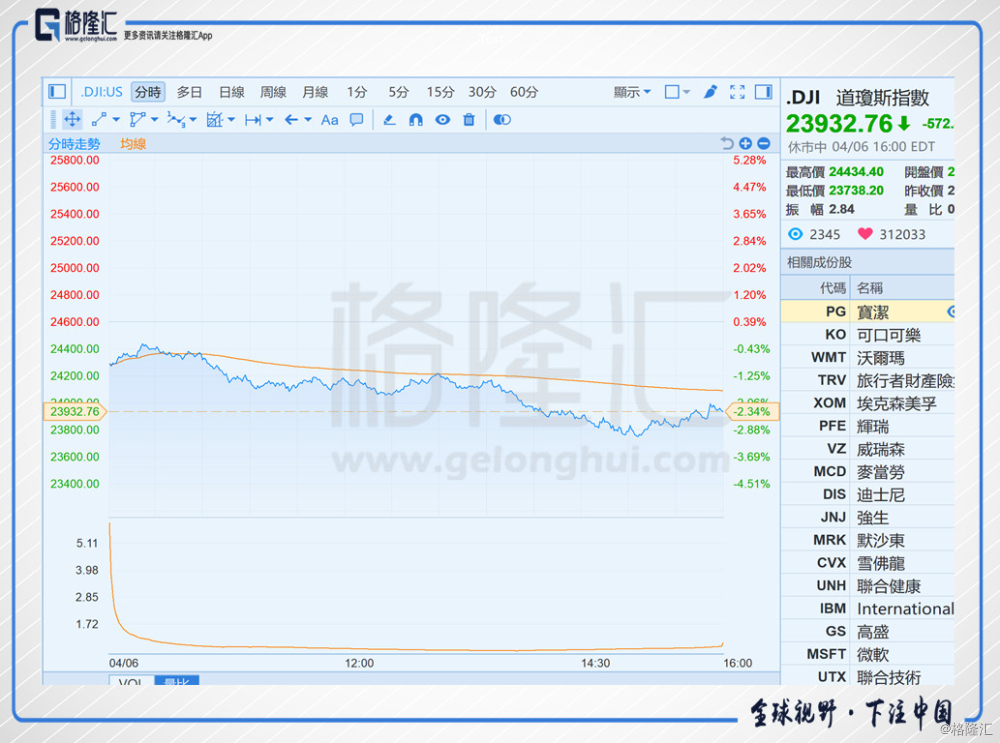The image size is (1000, 743).
Task: Select the 60分 interval
Action: [524, 92]
